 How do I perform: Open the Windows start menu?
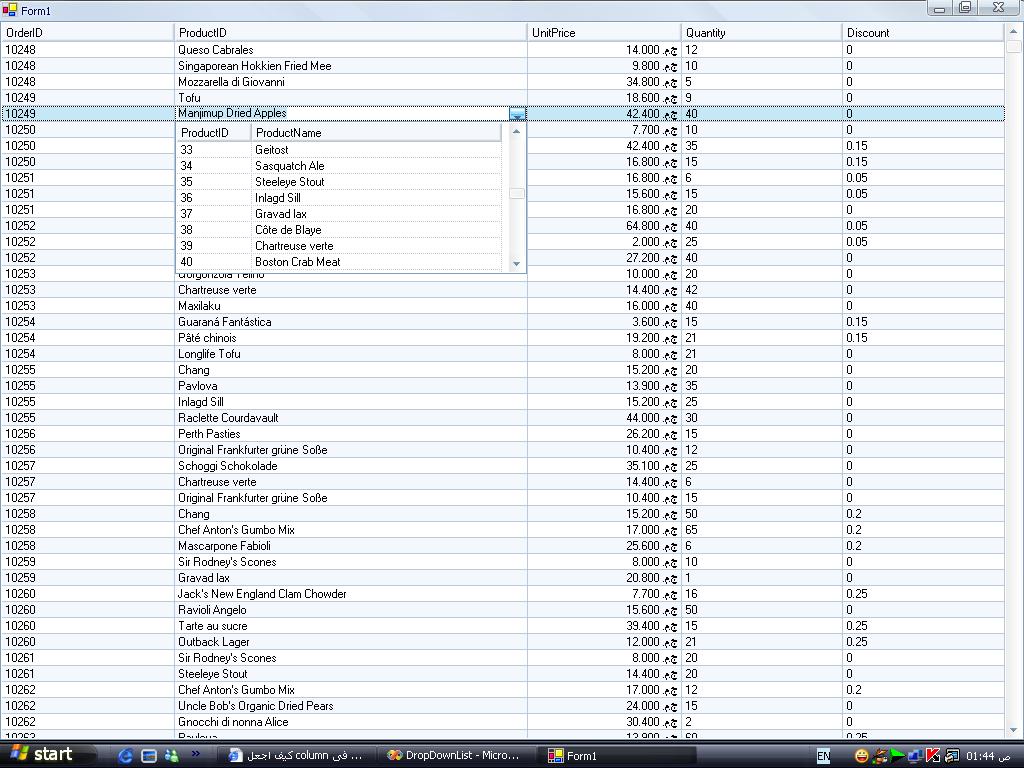(x=41, y=754)
